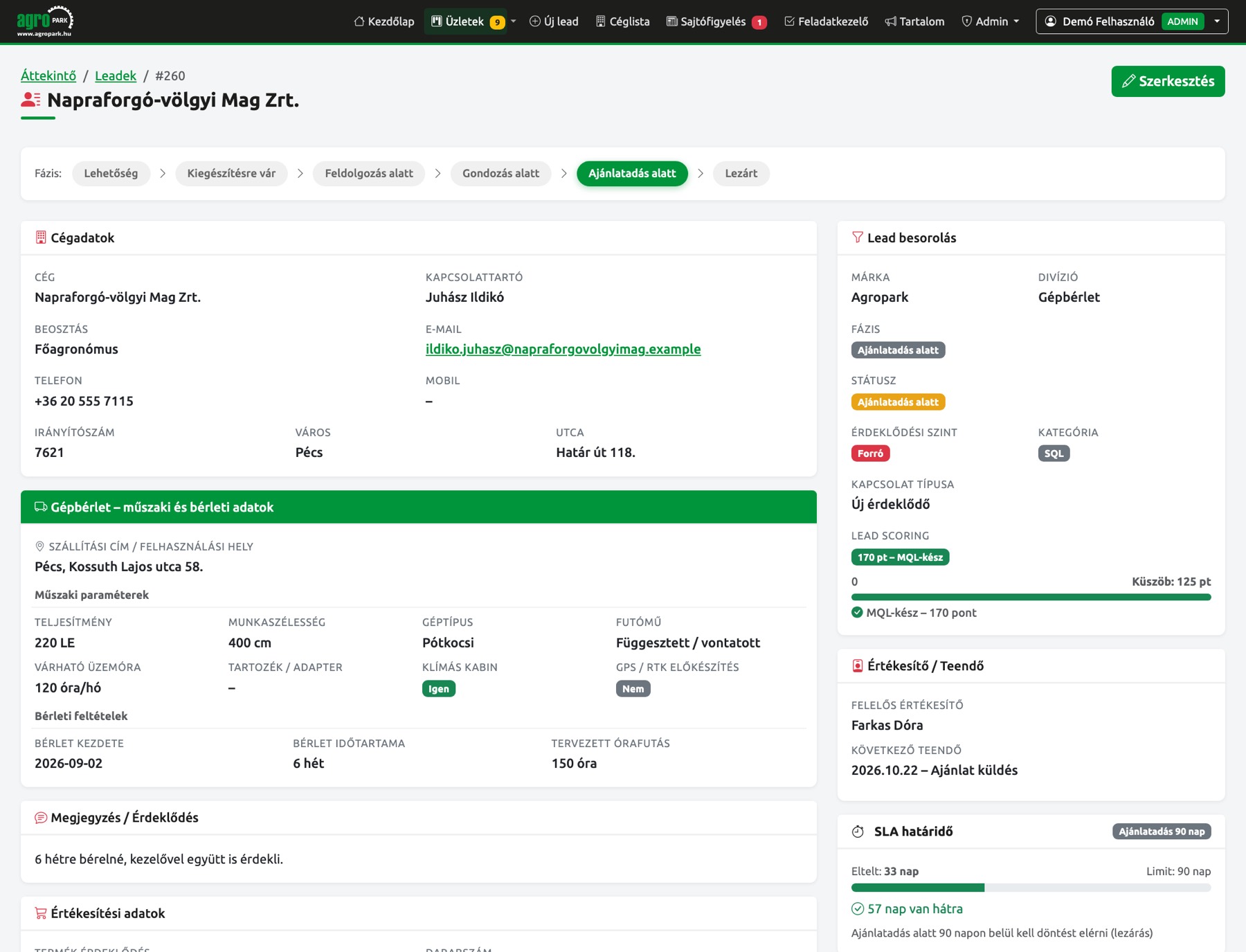
Task: Click the SLA elapsed days progress bar
Action: 1031,888
